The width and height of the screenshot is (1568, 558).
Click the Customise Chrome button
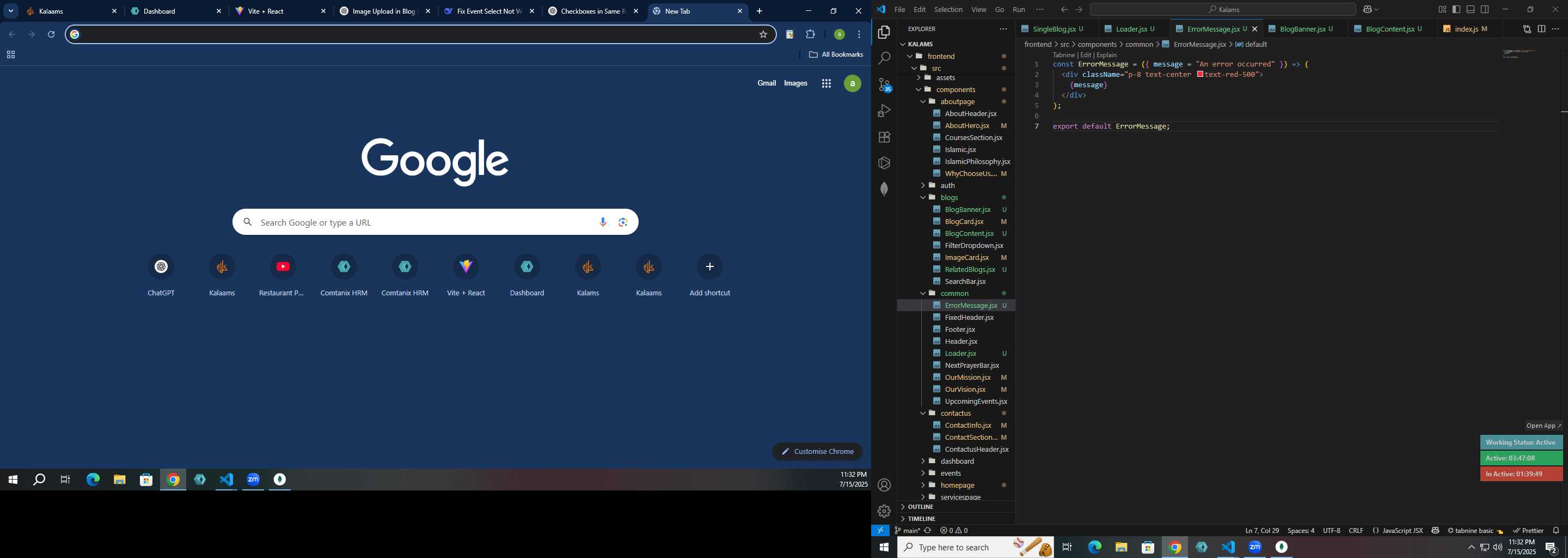pyautogui.click(x=817, y=451)
